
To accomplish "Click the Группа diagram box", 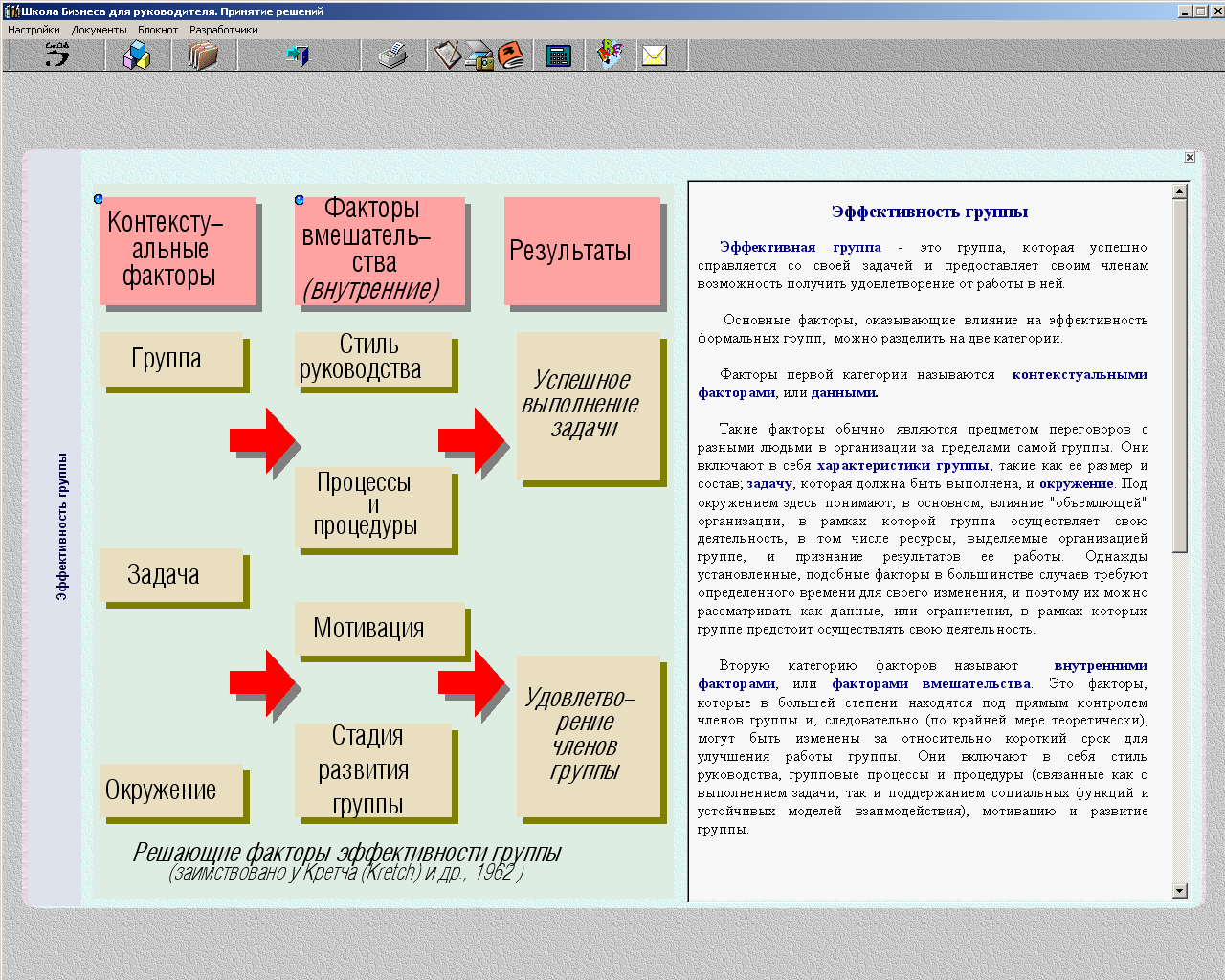I will click(171, 360).
